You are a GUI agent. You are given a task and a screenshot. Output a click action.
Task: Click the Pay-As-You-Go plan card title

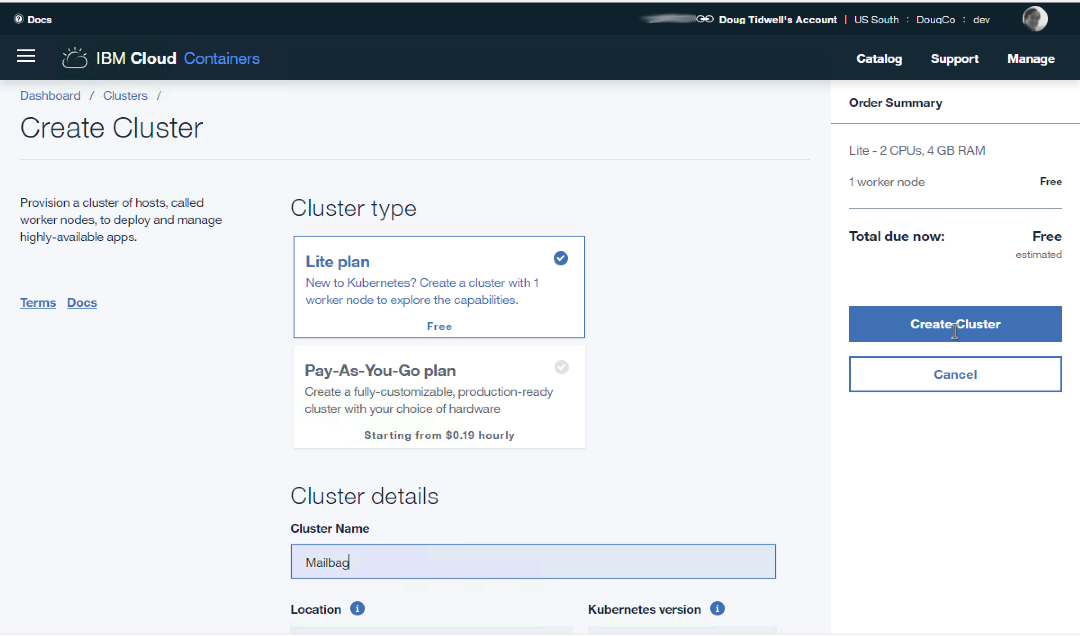pyautogui.click(x=380, y=371)
